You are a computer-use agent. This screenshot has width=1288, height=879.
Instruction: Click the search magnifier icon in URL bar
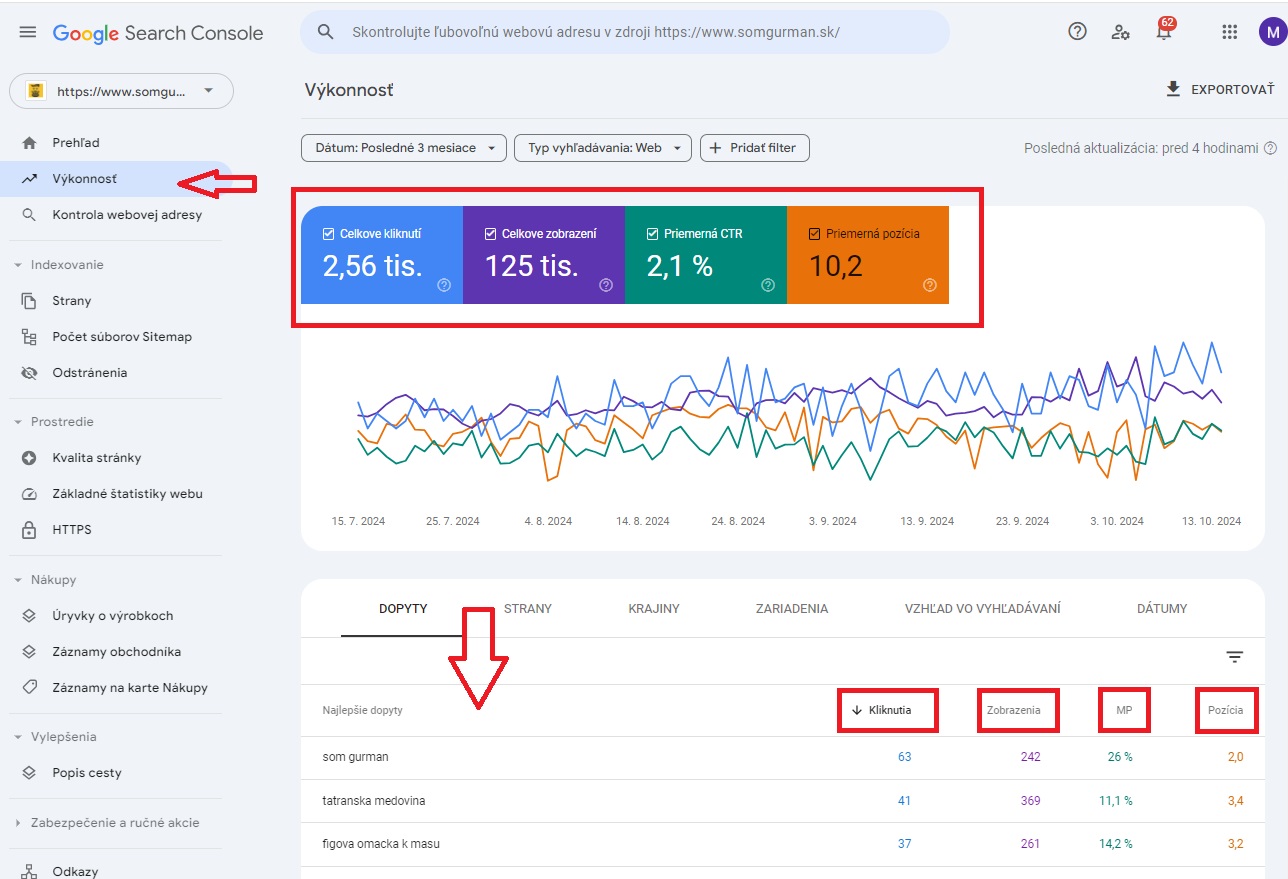tap(325, 32)
